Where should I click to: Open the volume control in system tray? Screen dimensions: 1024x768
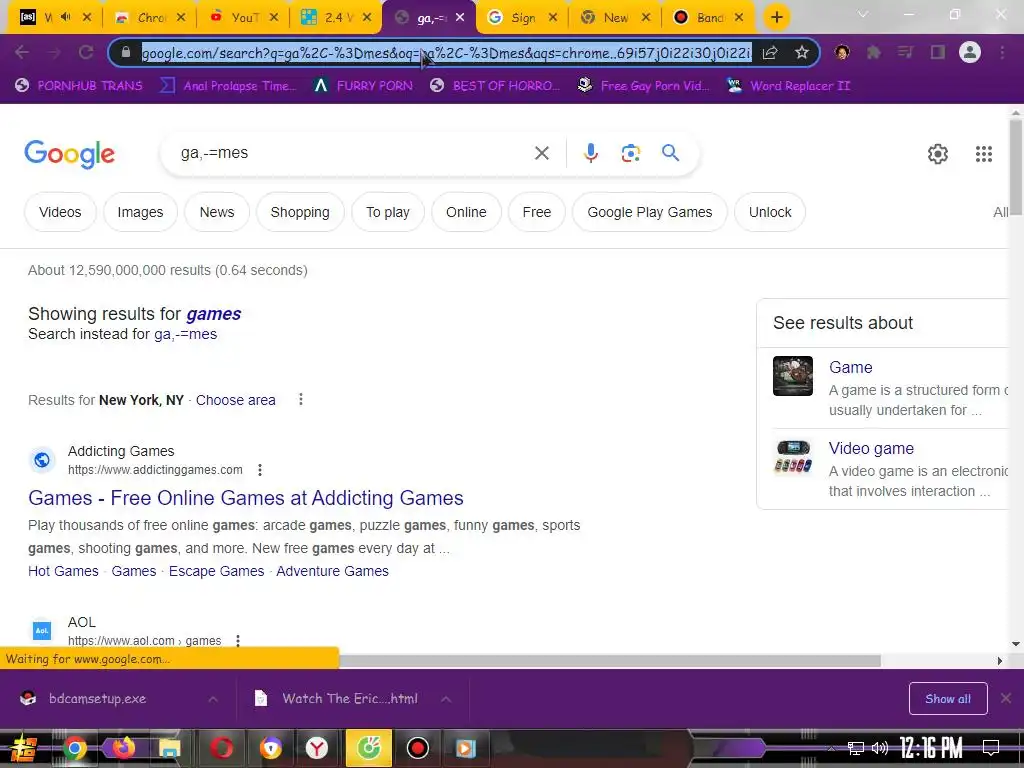tap(880, 748)
